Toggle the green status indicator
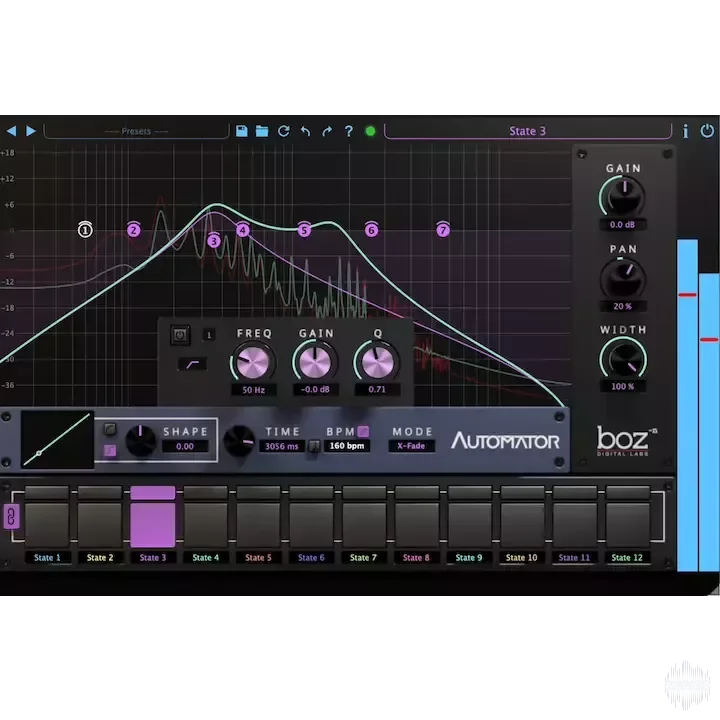 pyautogui.click(x=370, y=131)
